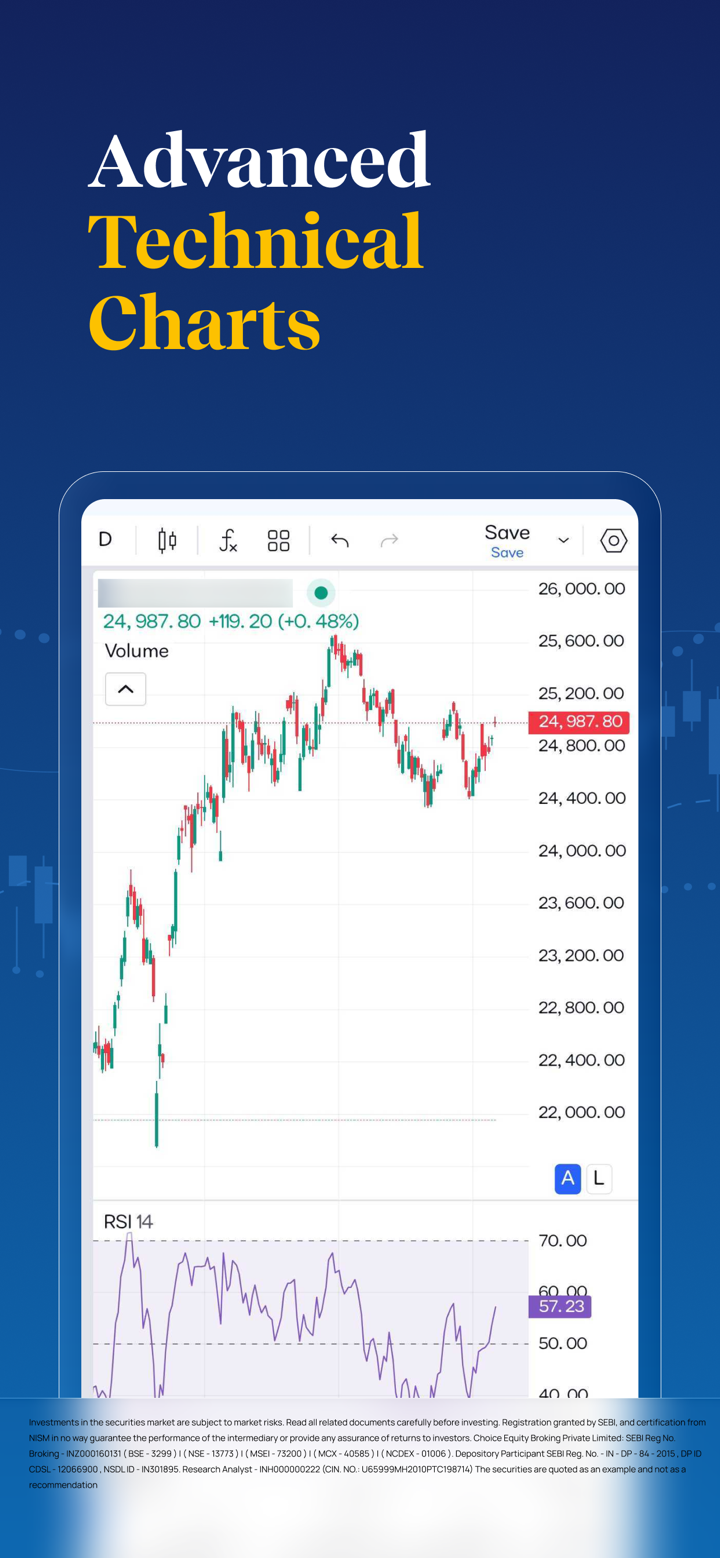Toggle auto scale A button
The width and height of the screenshot is (720, 1558).
(x=568, y=1178)
